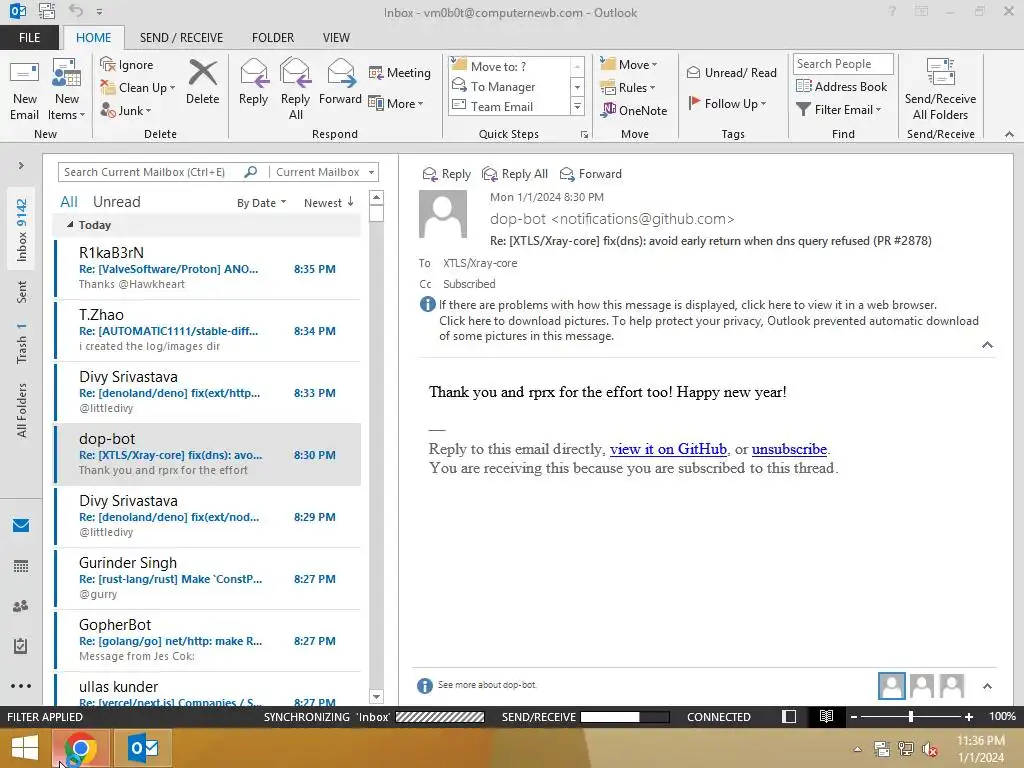Click the Search Current Mailbox field
Viewport: 1024px width, 768px height.
coord(151,172)
